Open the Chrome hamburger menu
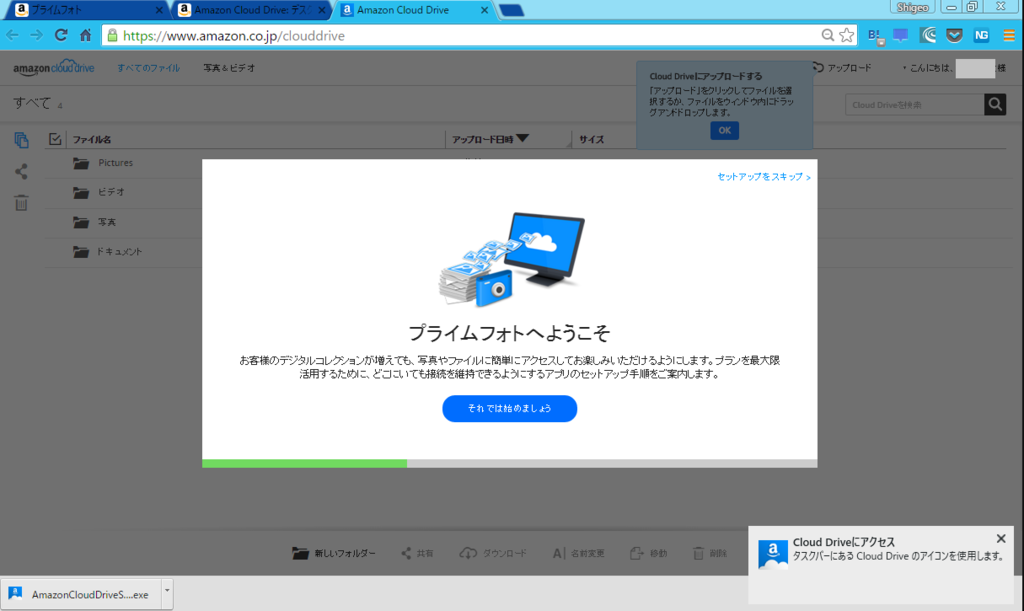 tap(1009, 35)
